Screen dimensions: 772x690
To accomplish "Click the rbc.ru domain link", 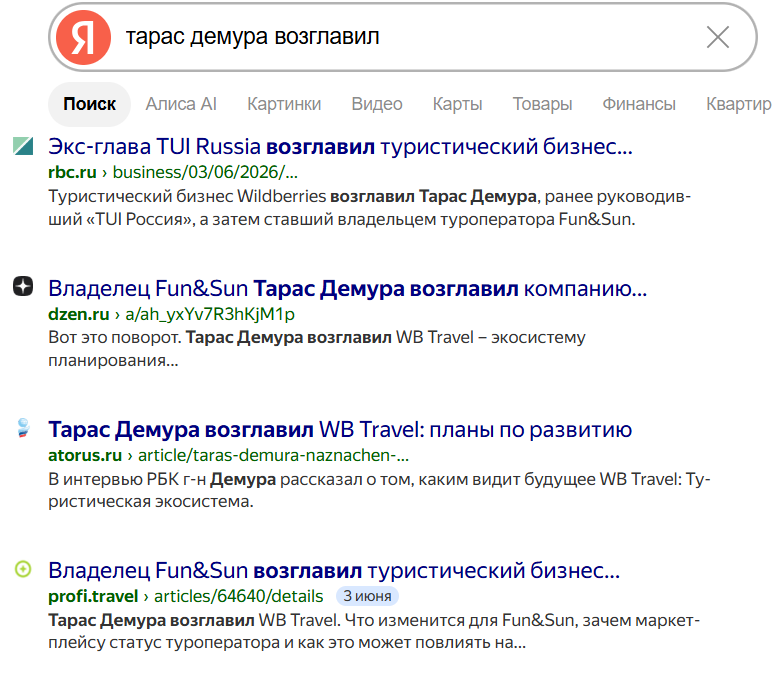I will coord(72,172).
